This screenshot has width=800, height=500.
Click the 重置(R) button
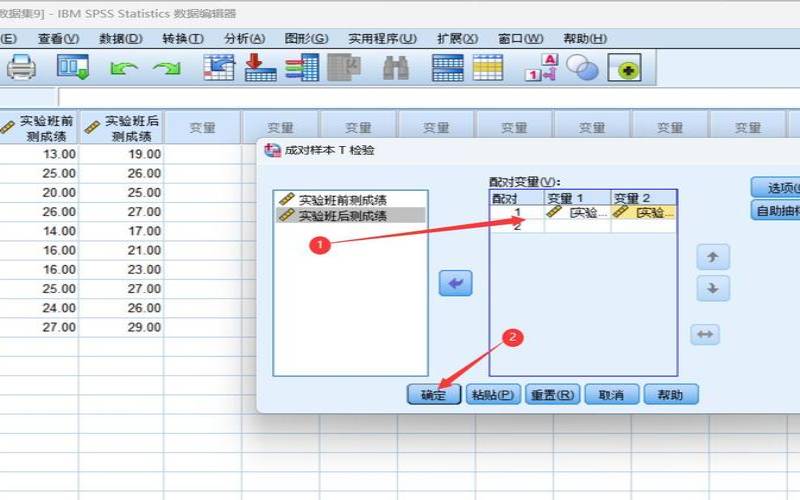[x=553, y=394]
